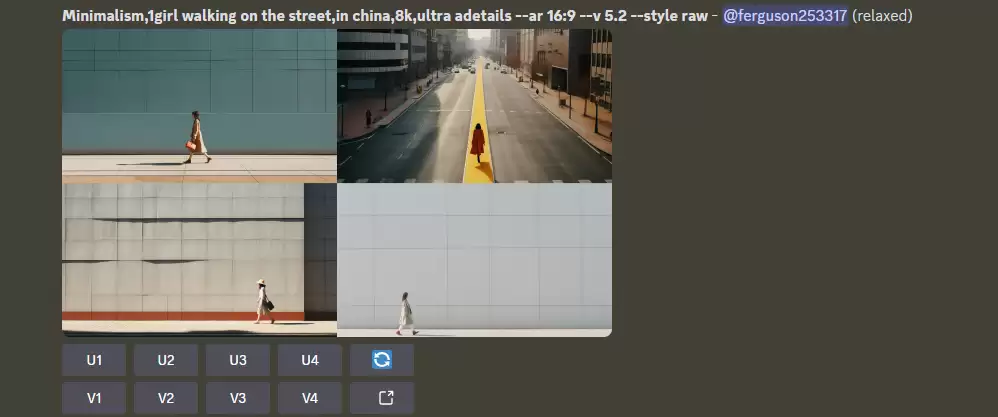Click the "Minimalism,1girl walking" prompt text
The image size is (998, 417).
150,16
